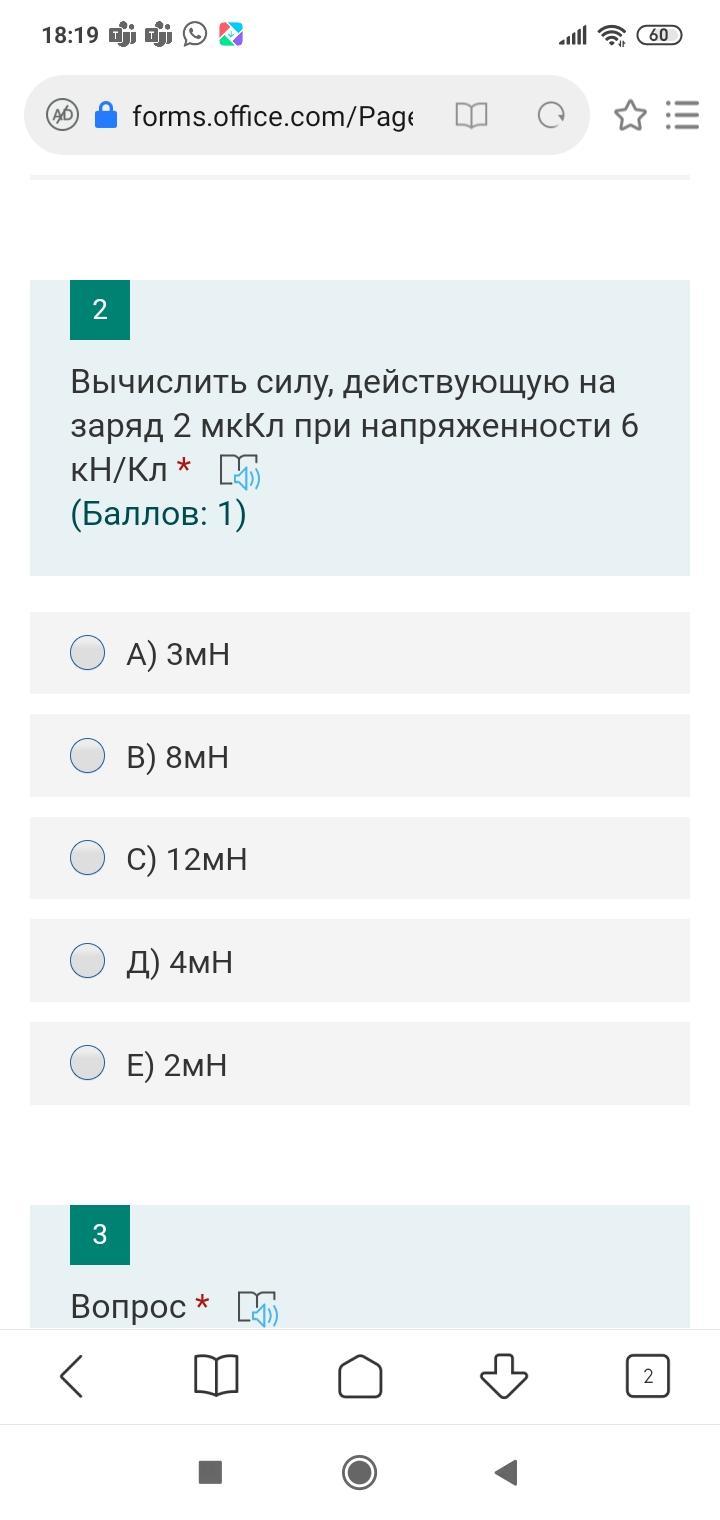Play immersive reader for question 2
720x1520 pixels.
click(240, 471)
